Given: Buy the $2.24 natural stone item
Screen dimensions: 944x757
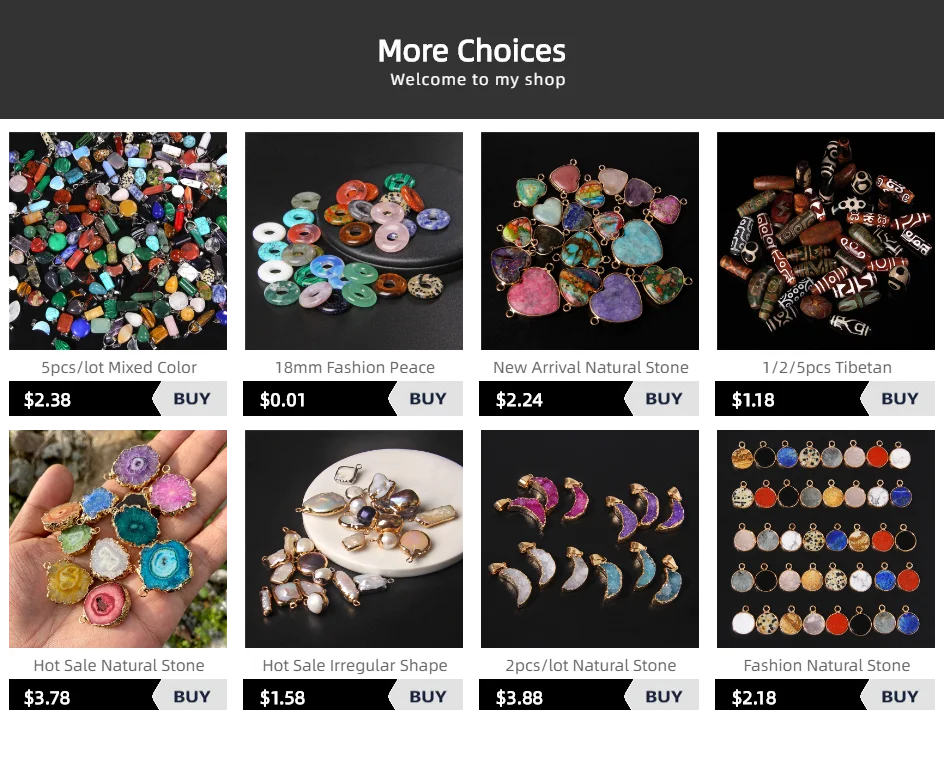Looking at the screenshot, I should (663, 399).
